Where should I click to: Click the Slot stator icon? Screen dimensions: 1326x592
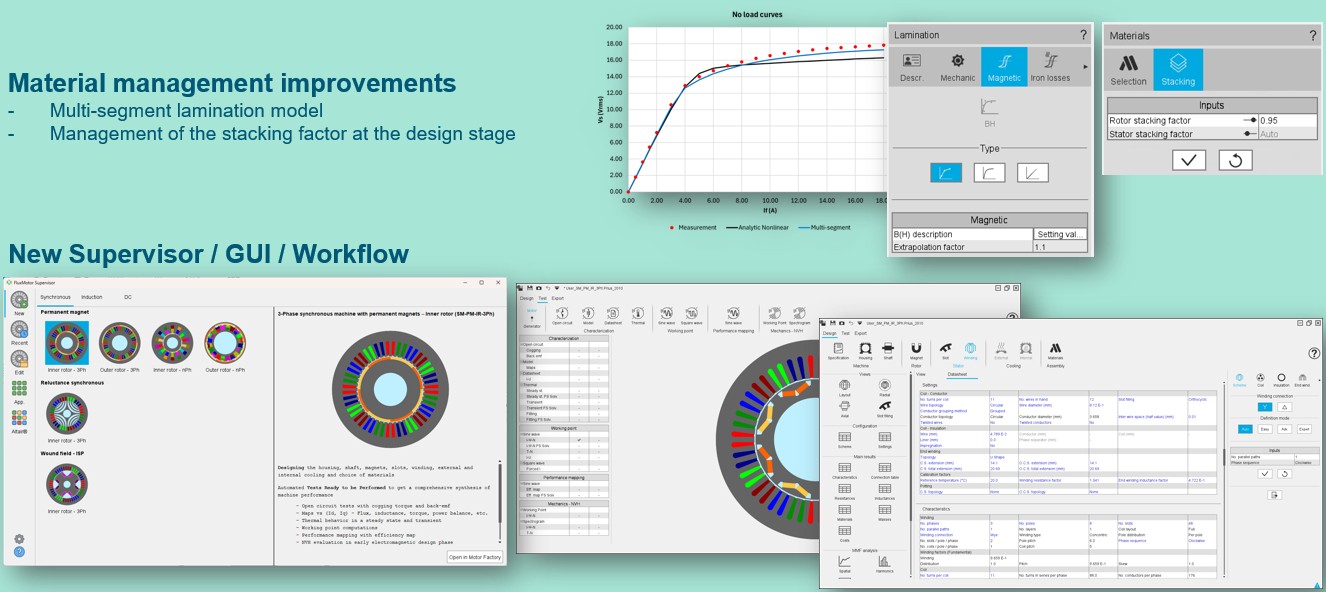point(946,352)
